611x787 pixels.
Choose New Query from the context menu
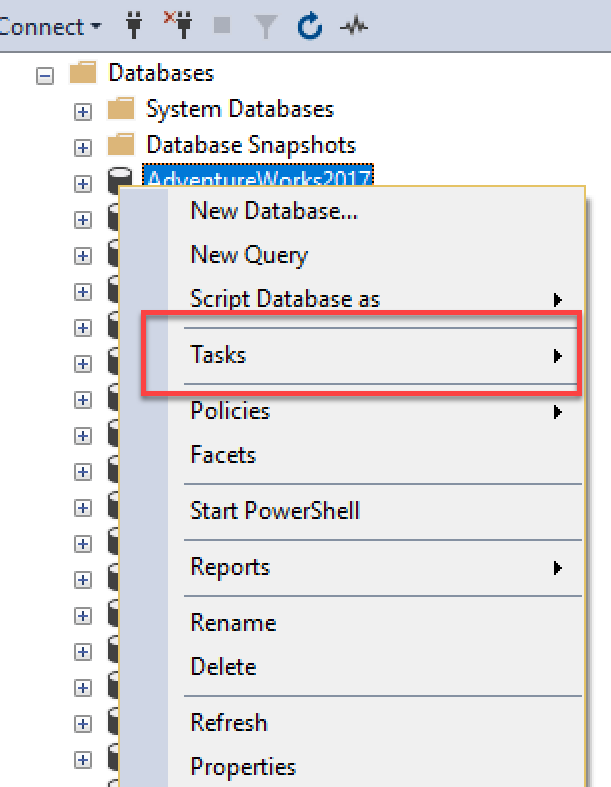pos(249,255)
